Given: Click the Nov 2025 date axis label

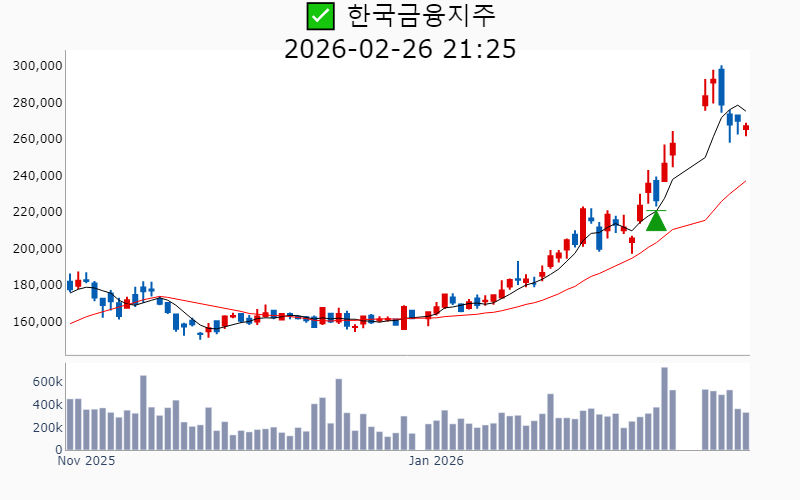Looking at the screenshot, I should point(86,461).
